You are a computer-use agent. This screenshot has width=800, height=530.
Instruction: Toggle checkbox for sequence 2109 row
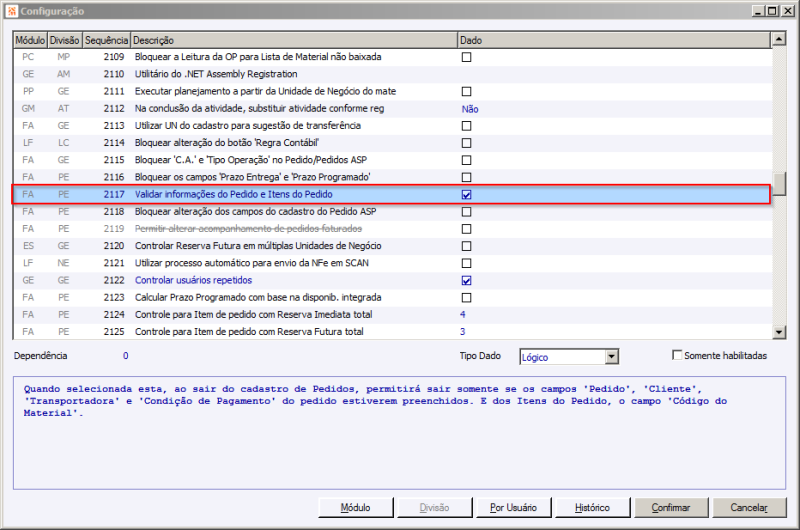click(466, 57)
